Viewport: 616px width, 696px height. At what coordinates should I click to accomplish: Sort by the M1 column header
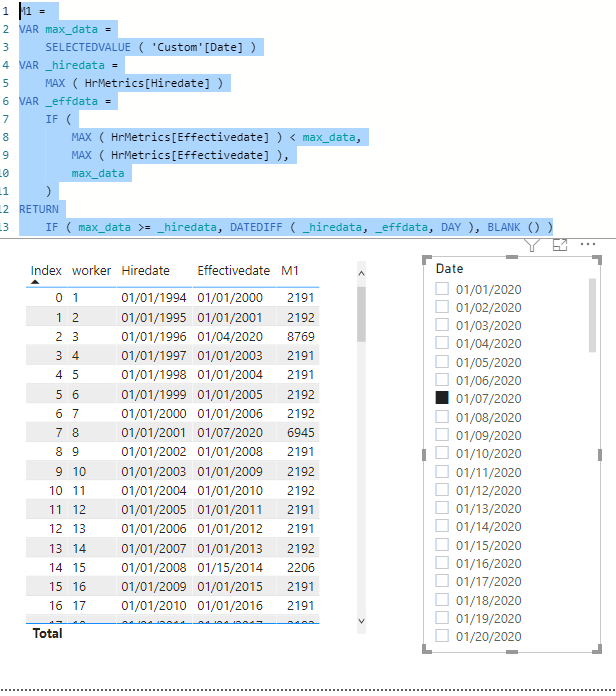[x=290, y=270]
